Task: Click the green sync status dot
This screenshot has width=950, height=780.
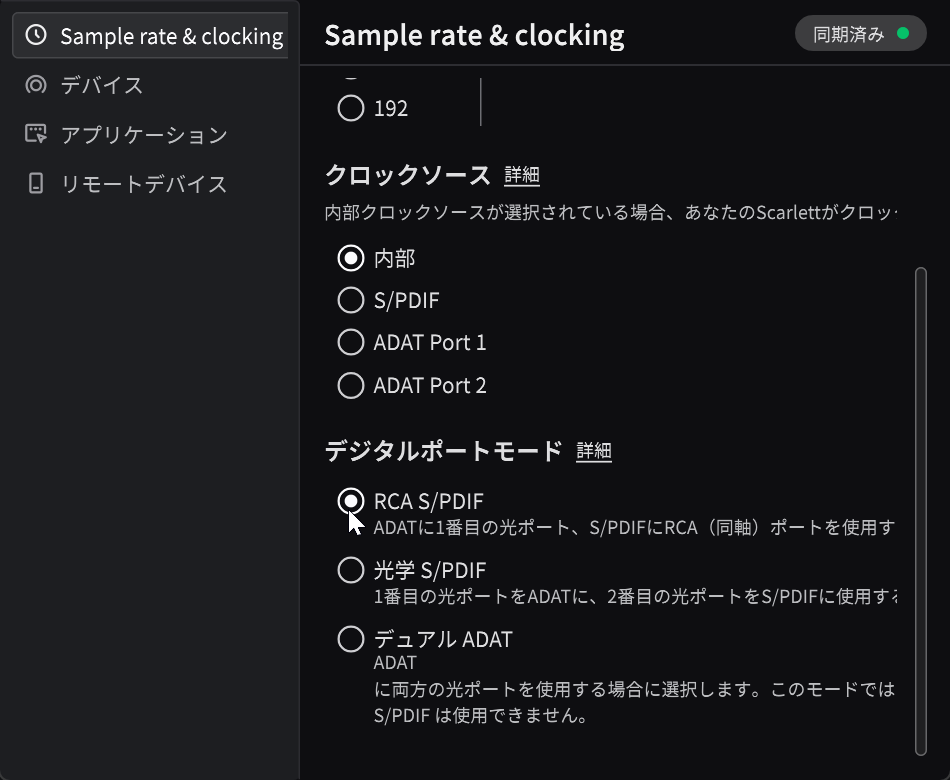Action: 903,33
